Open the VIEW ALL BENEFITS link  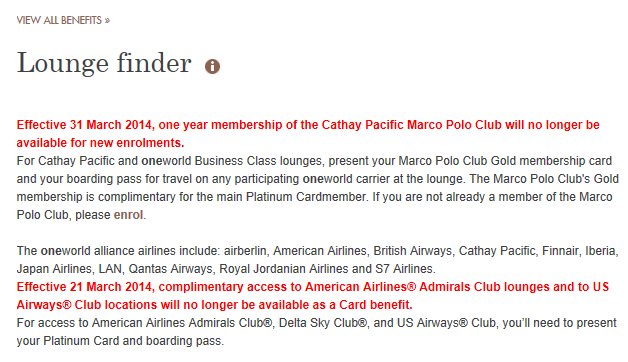point(63,20)
